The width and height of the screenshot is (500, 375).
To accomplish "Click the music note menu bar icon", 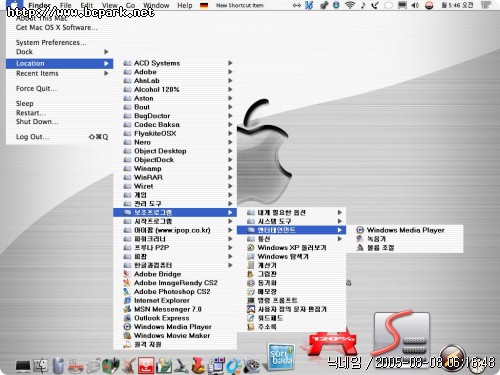I will point(363,5).
